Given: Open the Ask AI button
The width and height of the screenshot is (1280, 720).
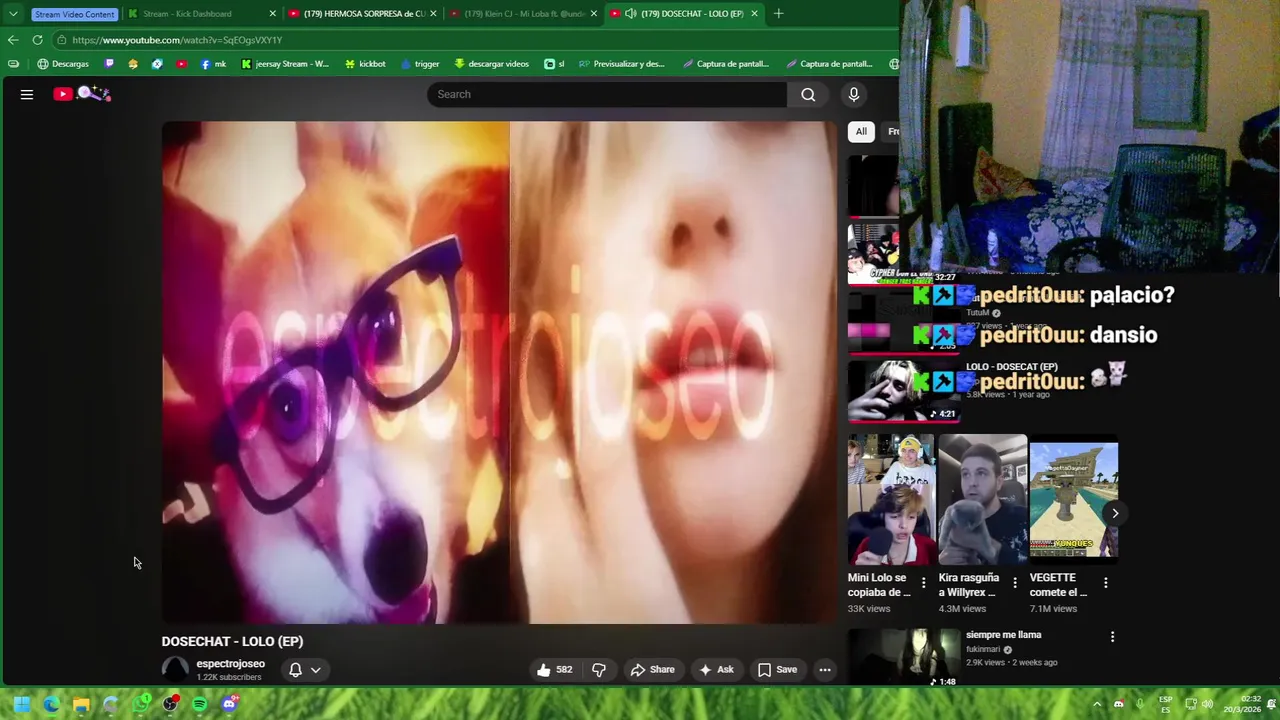Looking at the screenshot, I should [716, 670].
